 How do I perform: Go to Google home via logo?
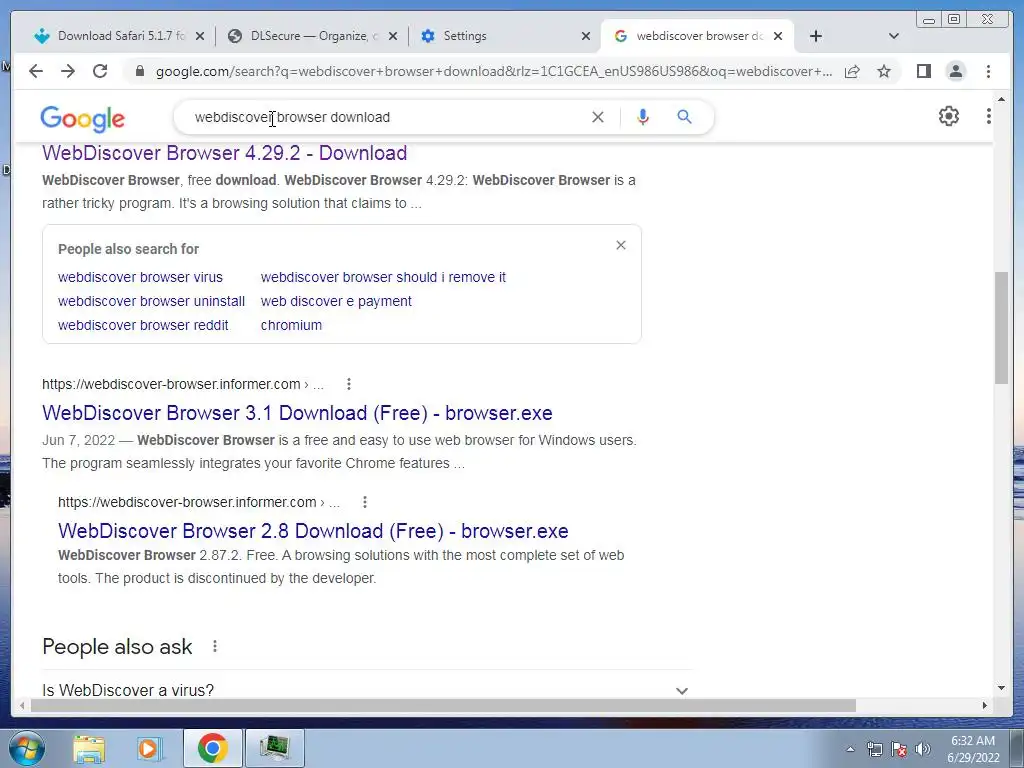click(82, 119)
